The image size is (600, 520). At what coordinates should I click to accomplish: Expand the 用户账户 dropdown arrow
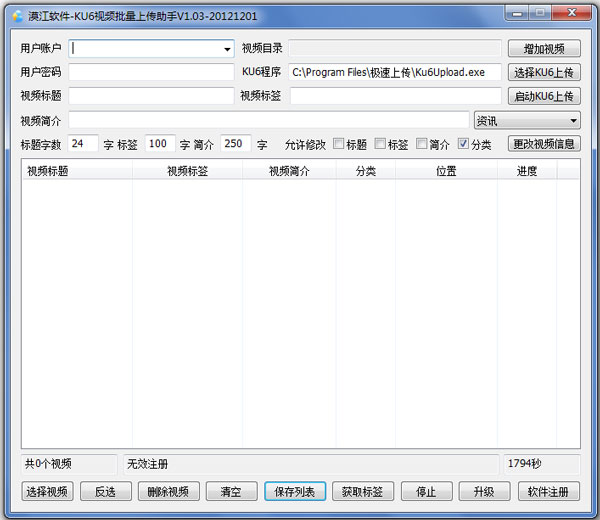tap(227, 48)
